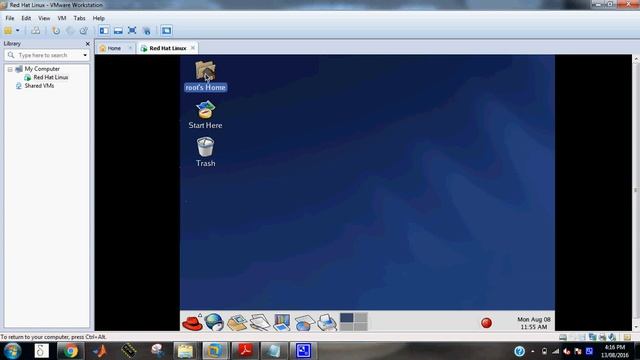Click the printer device status icon
640x360 pixels.
click(x=602, y=337)
